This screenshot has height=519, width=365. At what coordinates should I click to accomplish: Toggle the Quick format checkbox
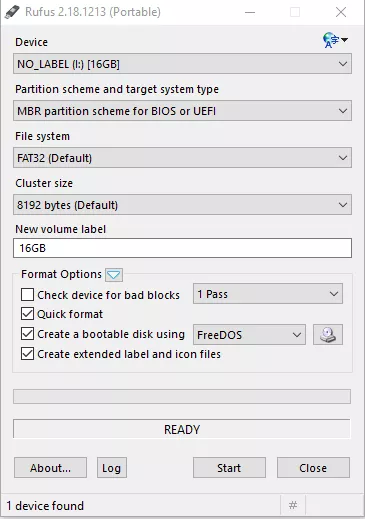pyautogui.click(x=27, y=314)
